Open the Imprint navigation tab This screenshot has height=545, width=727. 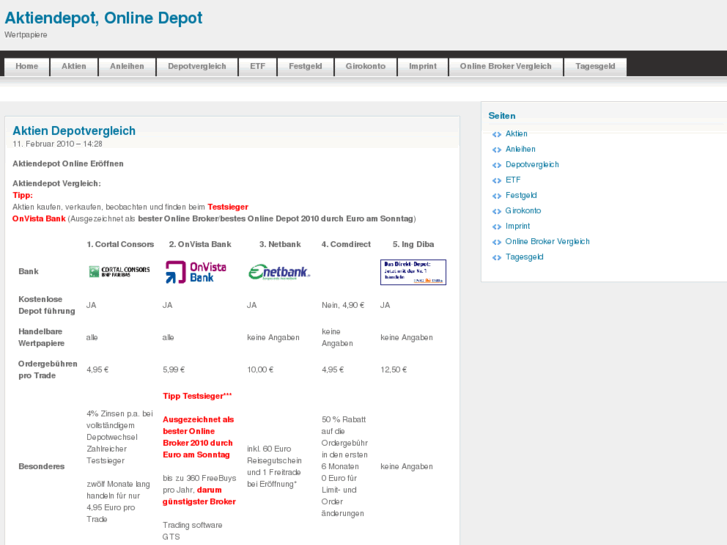coord(423,66)
